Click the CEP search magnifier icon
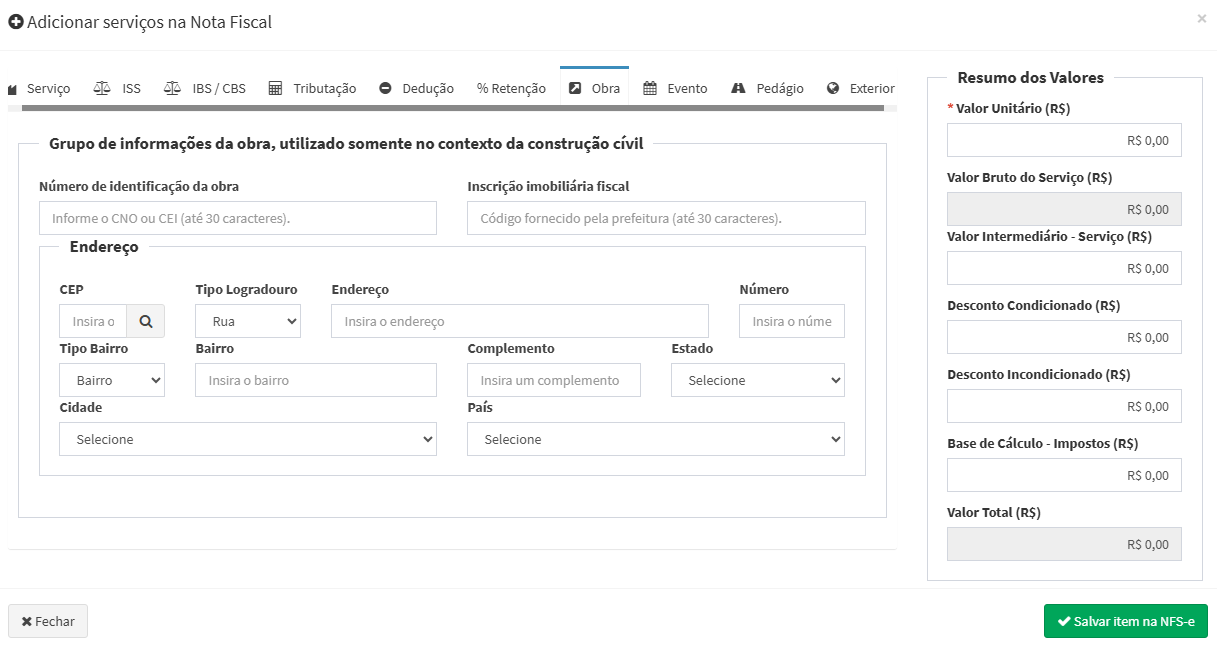The height and width of the screenshot is (647, 1217). click(x=146, y=321)
